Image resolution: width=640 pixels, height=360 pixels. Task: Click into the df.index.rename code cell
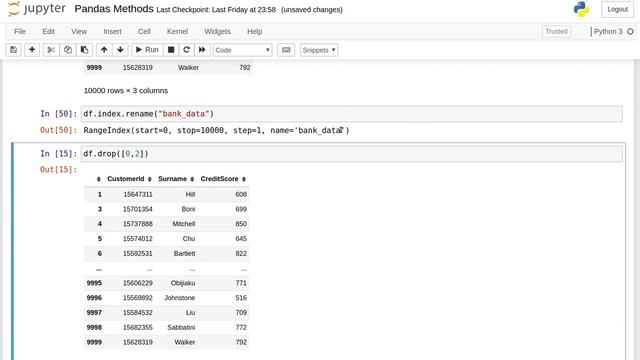point(352,114)
